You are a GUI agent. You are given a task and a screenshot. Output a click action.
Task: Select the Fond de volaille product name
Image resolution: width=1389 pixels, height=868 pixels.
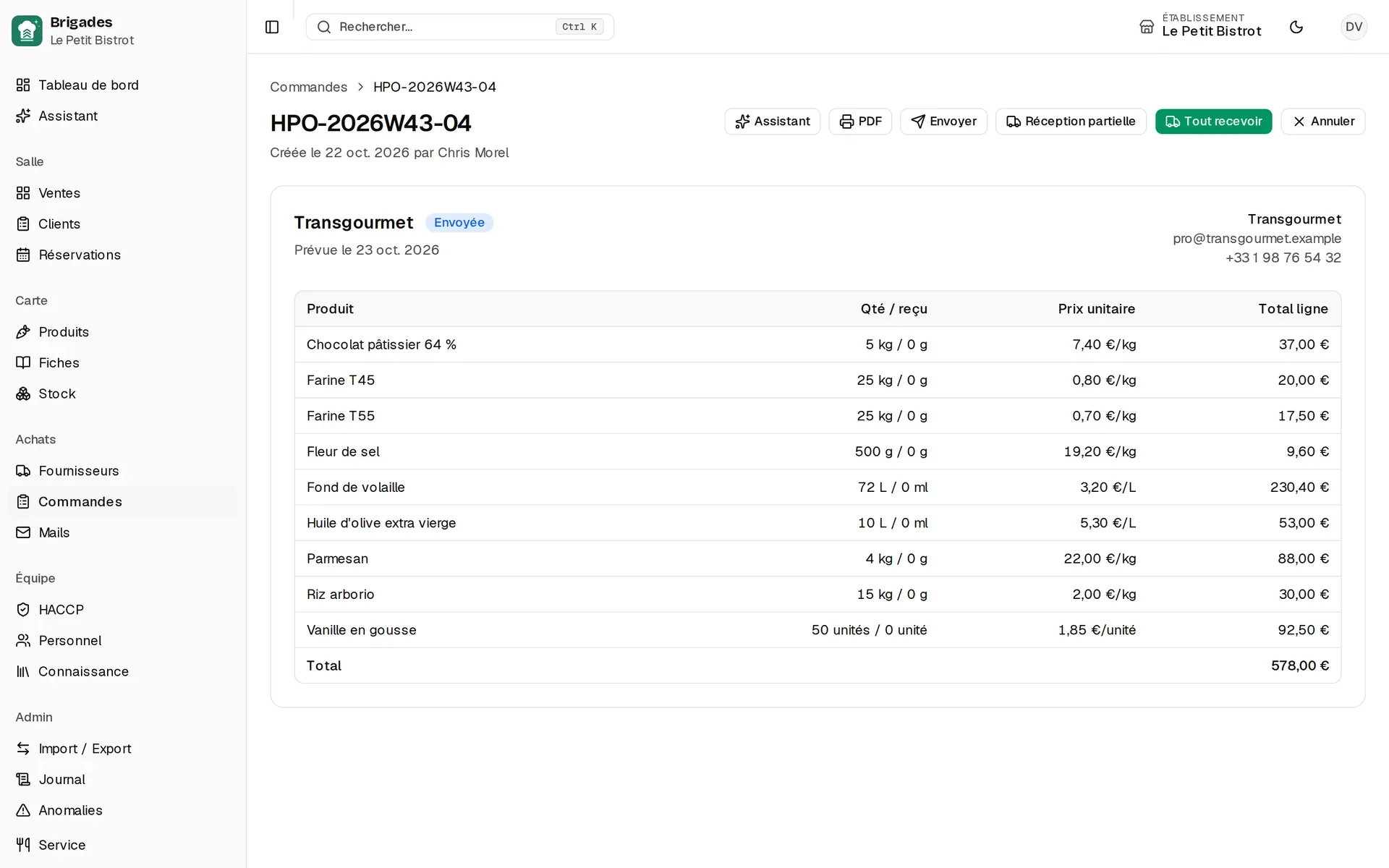point(355,488)
